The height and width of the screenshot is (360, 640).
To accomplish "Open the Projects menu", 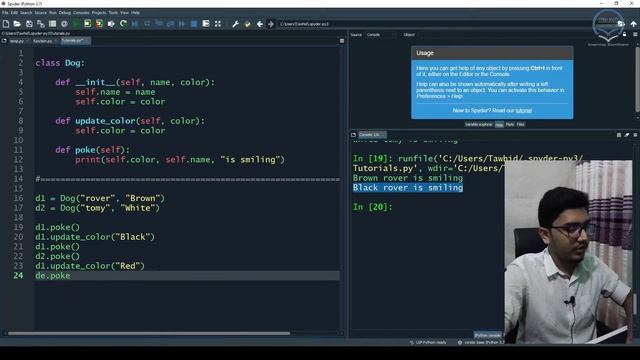I will click(99, 13).
